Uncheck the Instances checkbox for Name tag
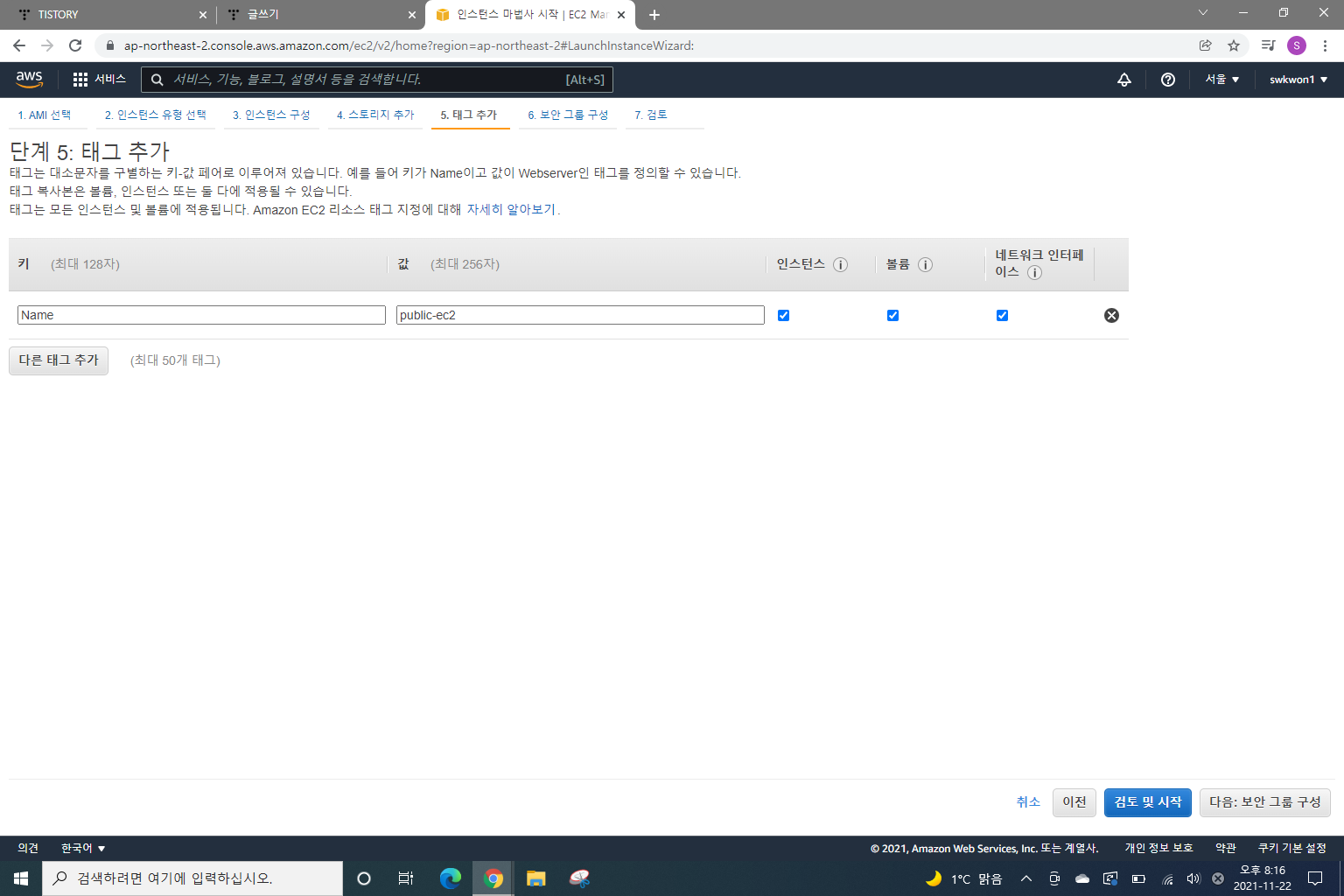This screenshot has width=1344, height=896. [784, 315]
